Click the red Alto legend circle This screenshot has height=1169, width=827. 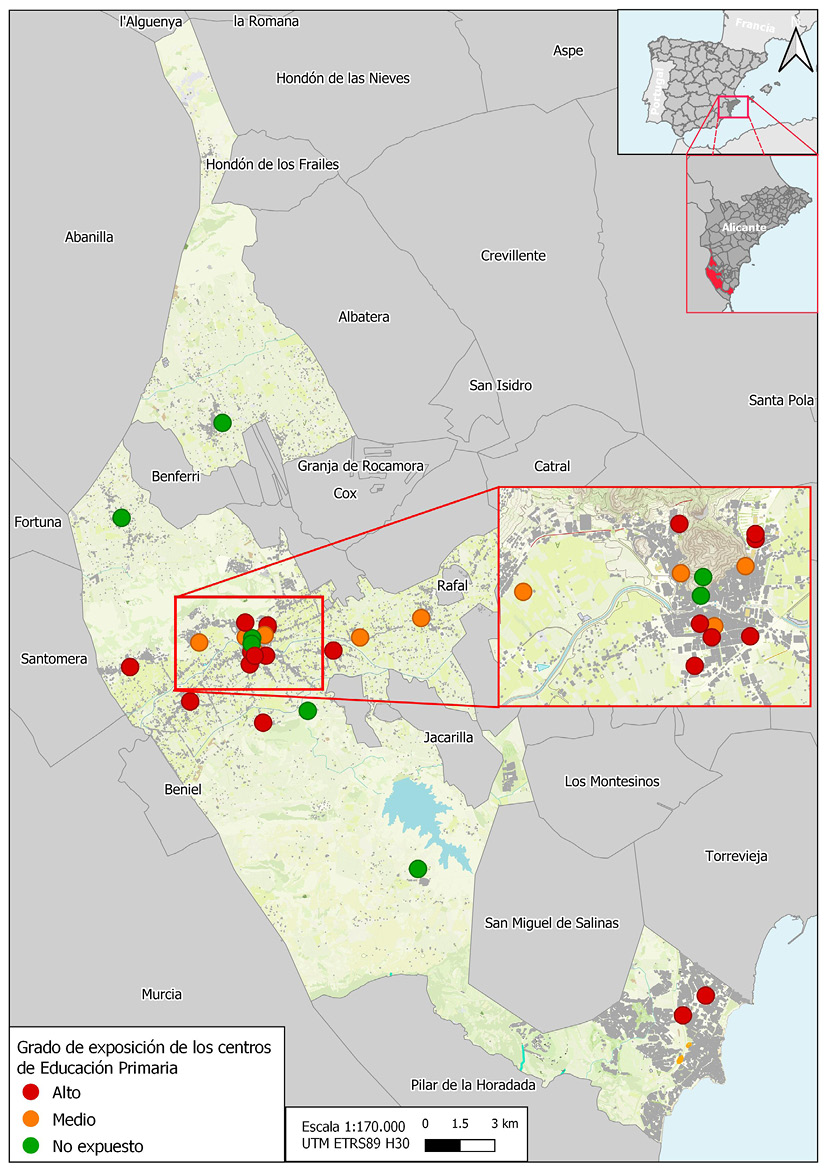point(31,1093)
